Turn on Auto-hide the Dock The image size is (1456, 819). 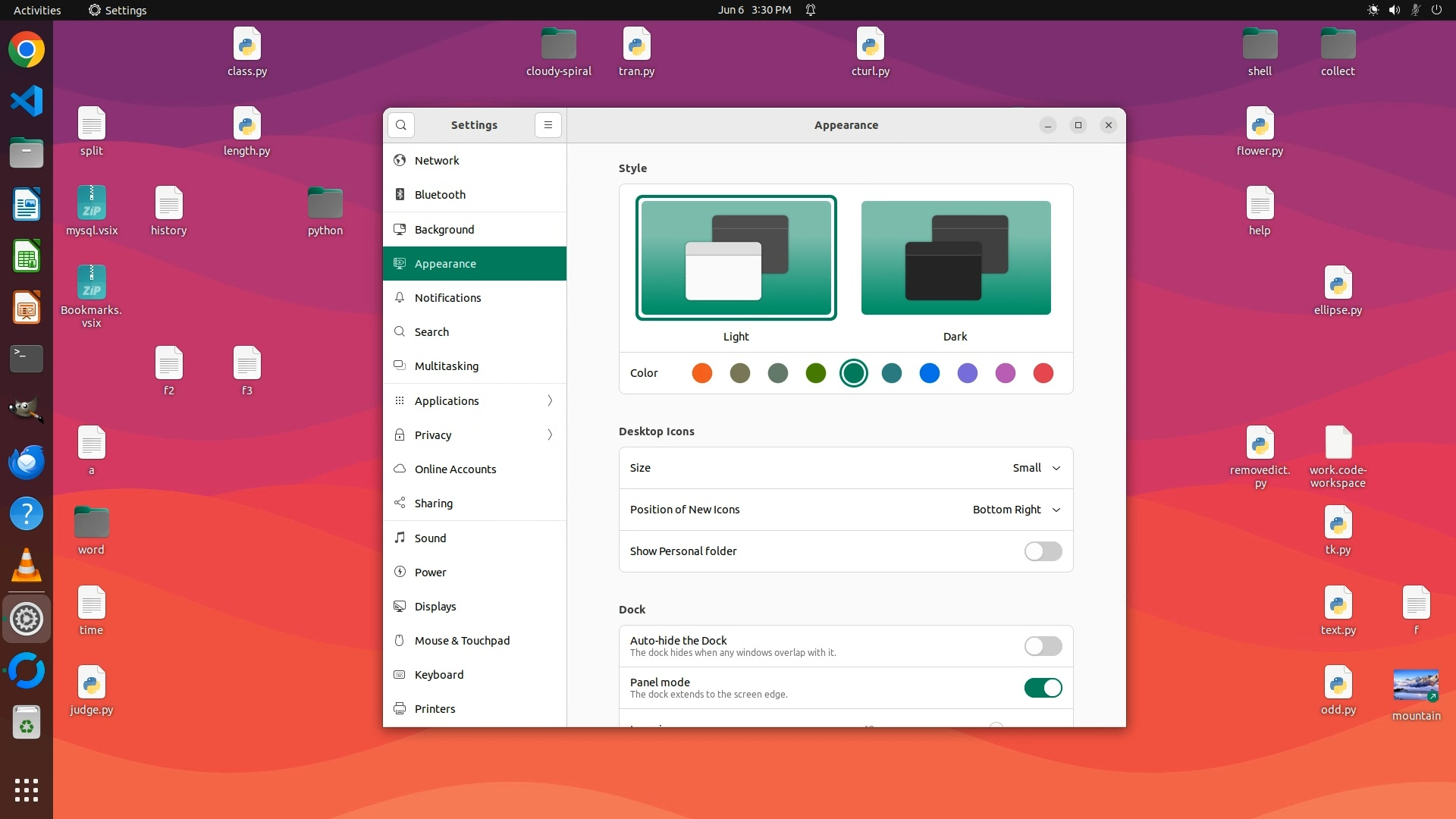point(1043,646)
